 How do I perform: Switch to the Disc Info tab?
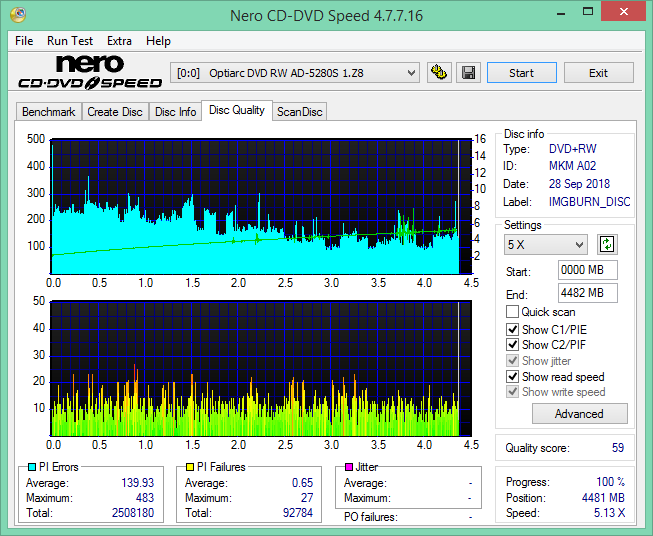click(x=175, y=112)
